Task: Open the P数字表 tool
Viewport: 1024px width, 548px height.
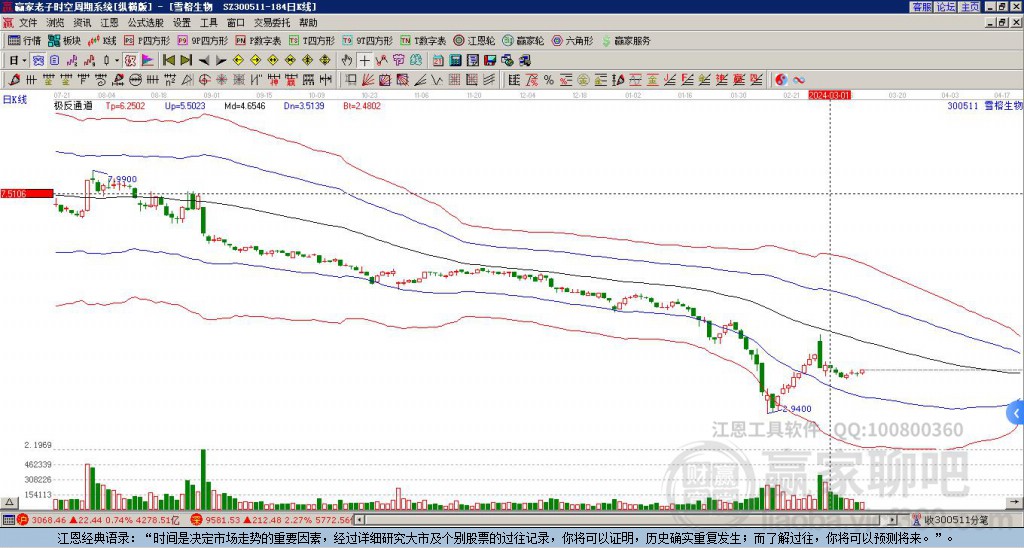Action: [x=258, y=40]
